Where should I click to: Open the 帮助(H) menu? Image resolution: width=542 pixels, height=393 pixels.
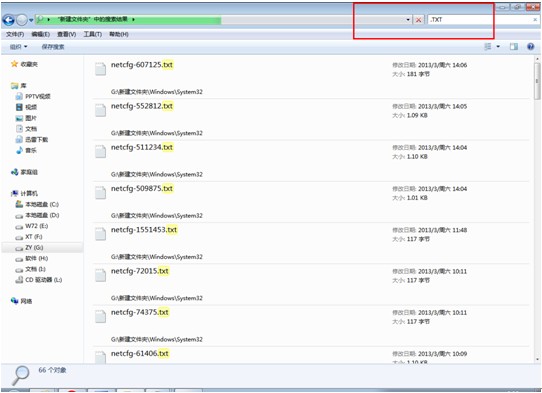click(x=119, y=34)
